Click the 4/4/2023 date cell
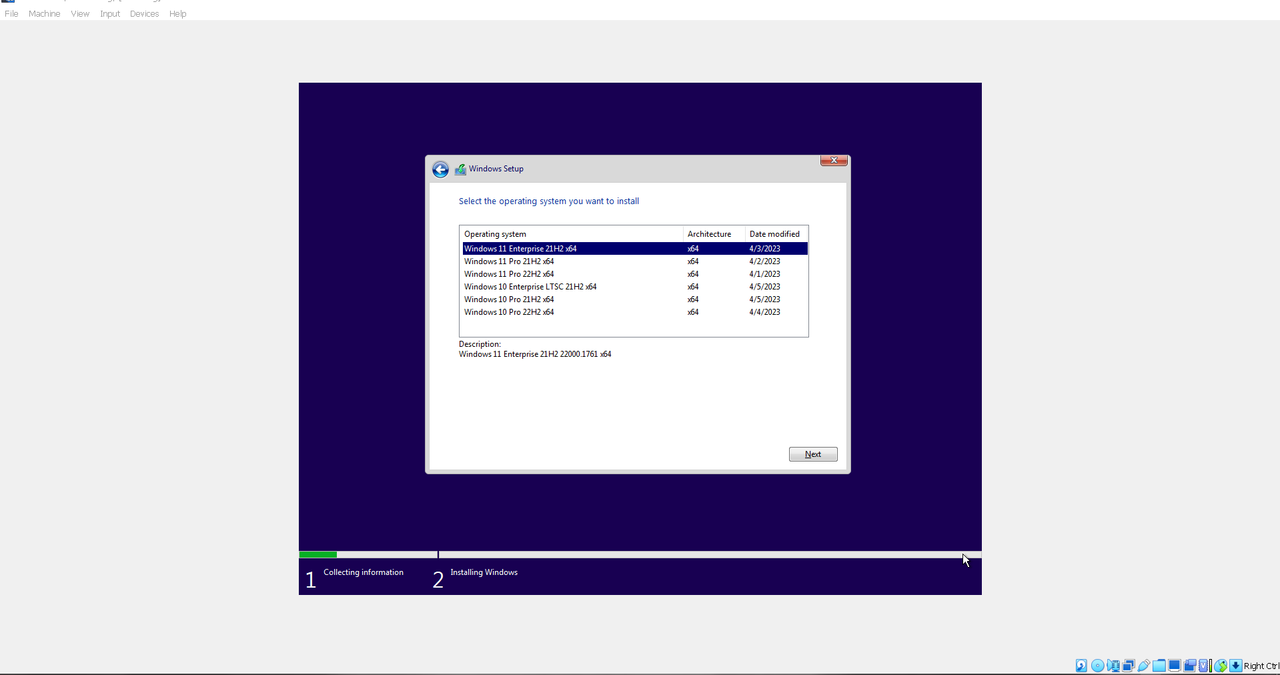1280x675 pixels. (764, 312)
